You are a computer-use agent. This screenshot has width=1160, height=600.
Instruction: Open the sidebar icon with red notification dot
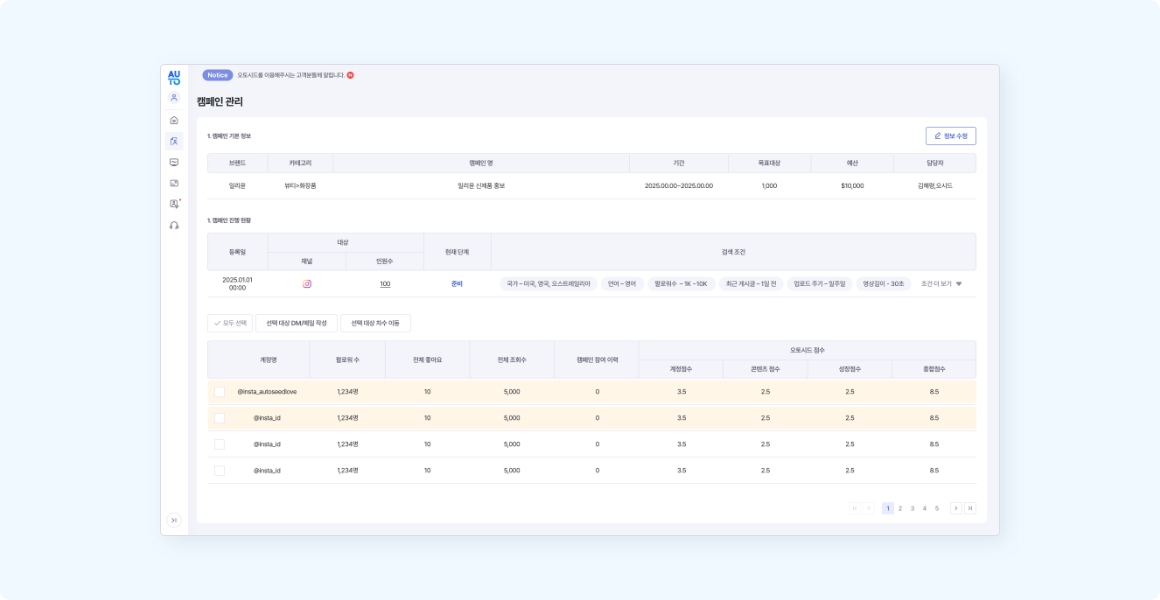[174, 204]
